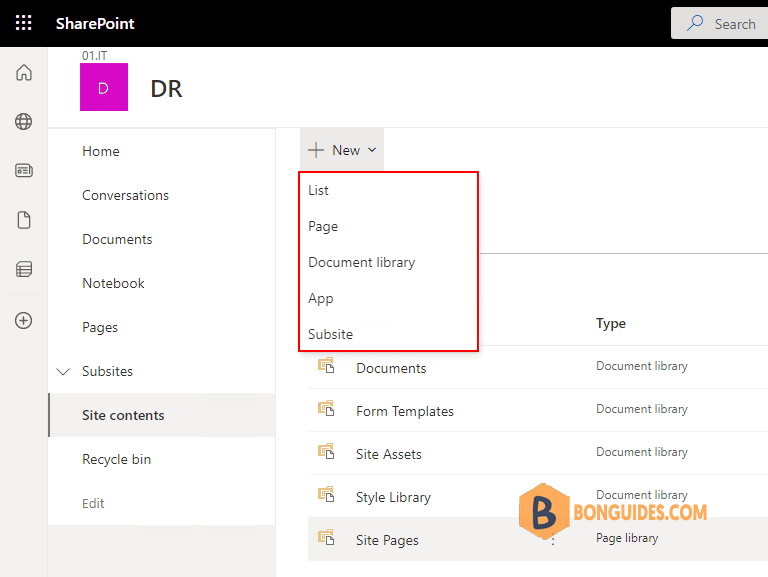
Task: Click plus icon on New button
Action: (x=316, y=150)
